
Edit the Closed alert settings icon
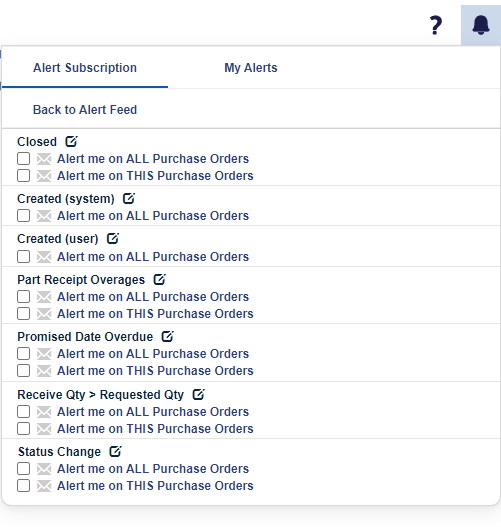tap(71, 141)
